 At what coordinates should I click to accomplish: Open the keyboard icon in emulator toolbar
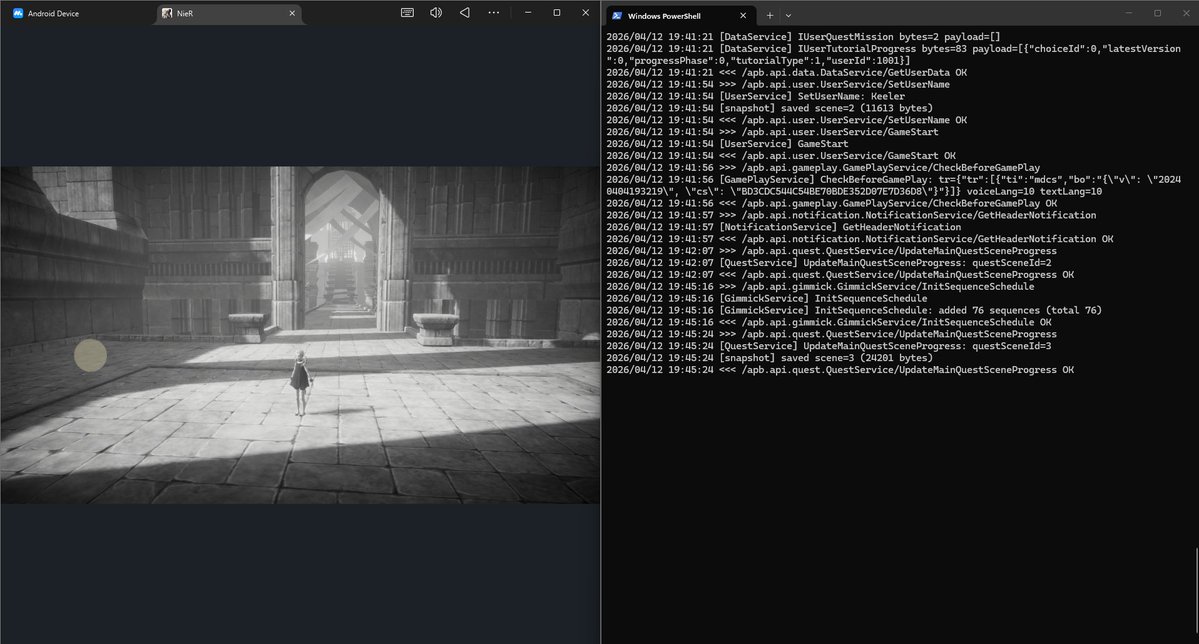[x=408, y=12]
